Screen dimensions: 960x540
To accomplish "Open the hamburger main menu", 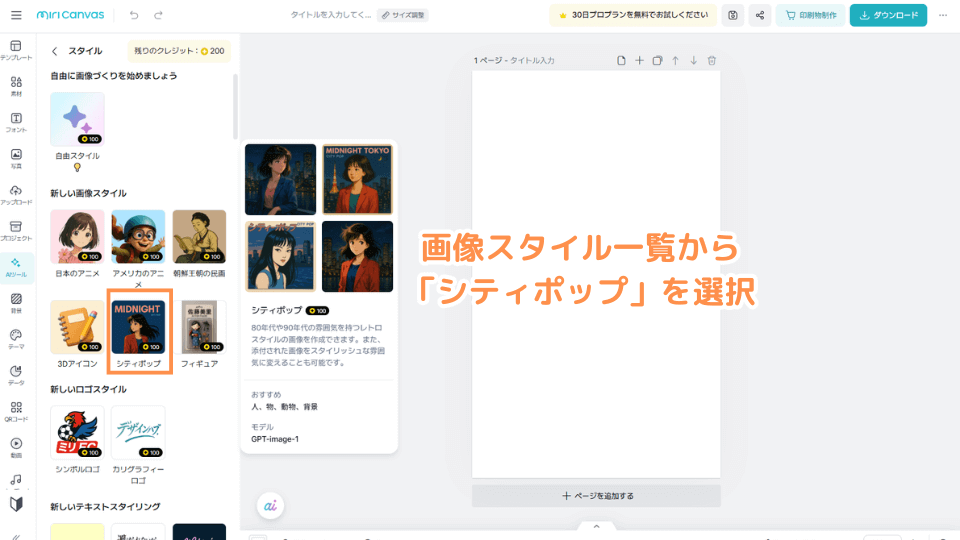I will tap(17, 15).
